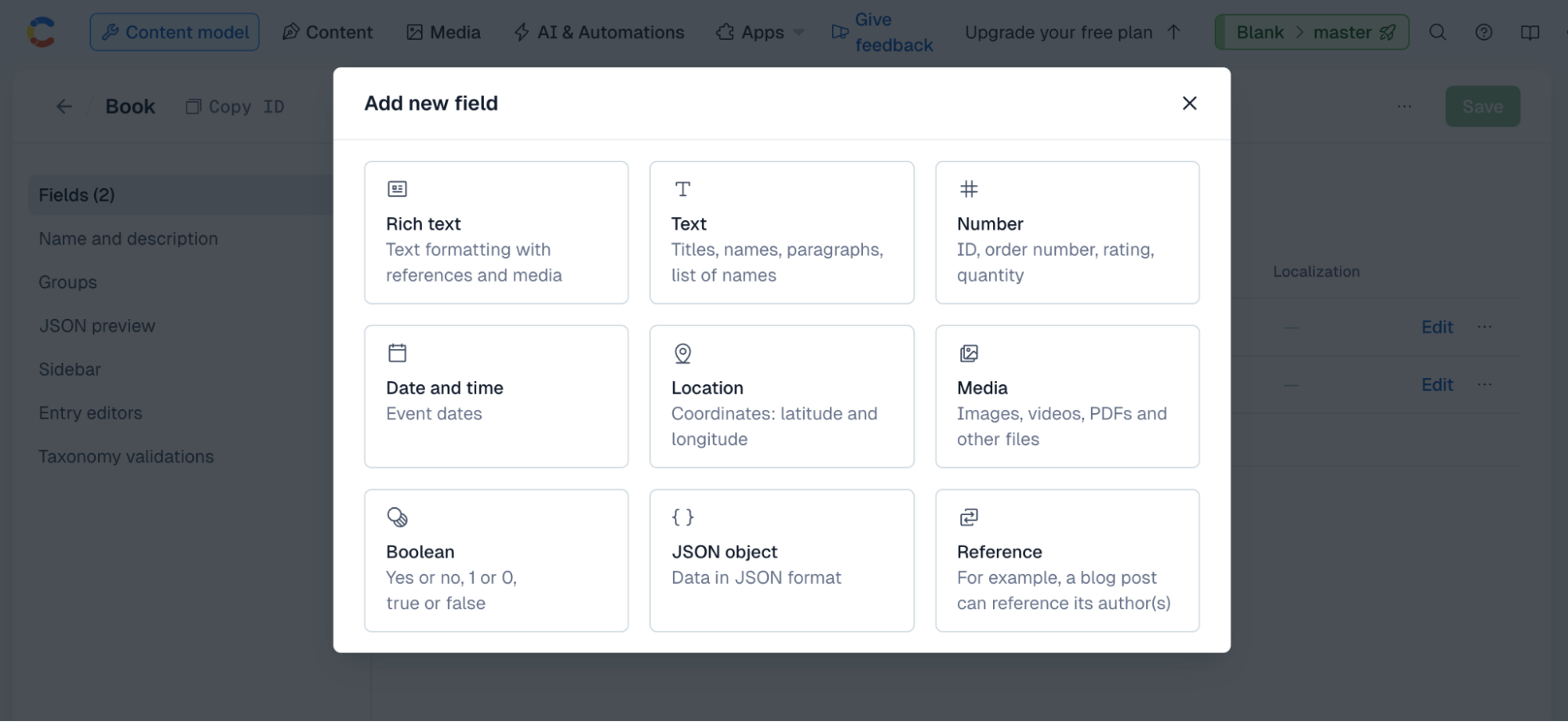
Task: Click the Give feedback link
Action: [882, 32]
